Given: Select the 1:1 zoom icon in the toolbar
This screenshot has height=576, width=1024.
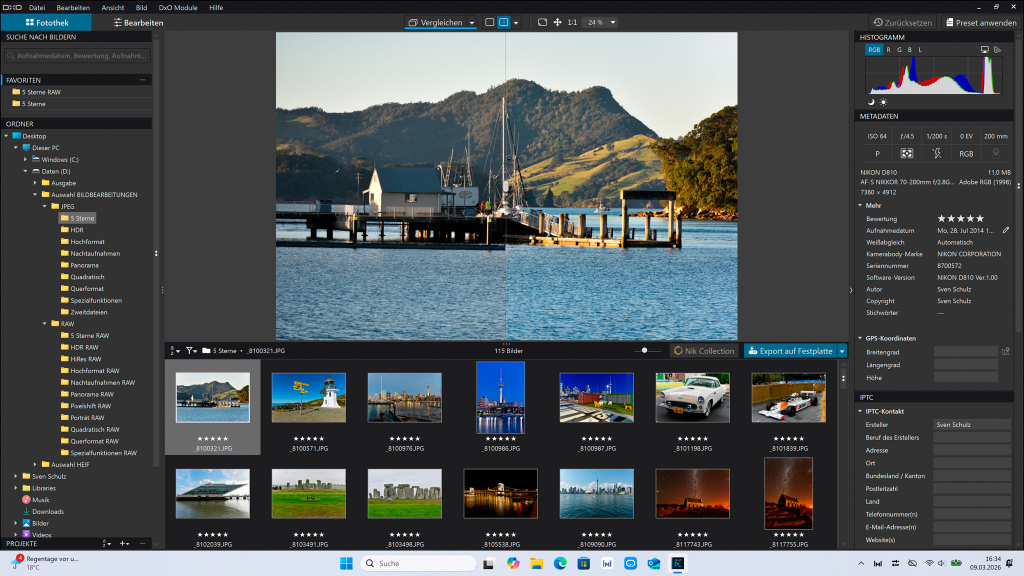Looking at the screenshot, I should [572, 22].
